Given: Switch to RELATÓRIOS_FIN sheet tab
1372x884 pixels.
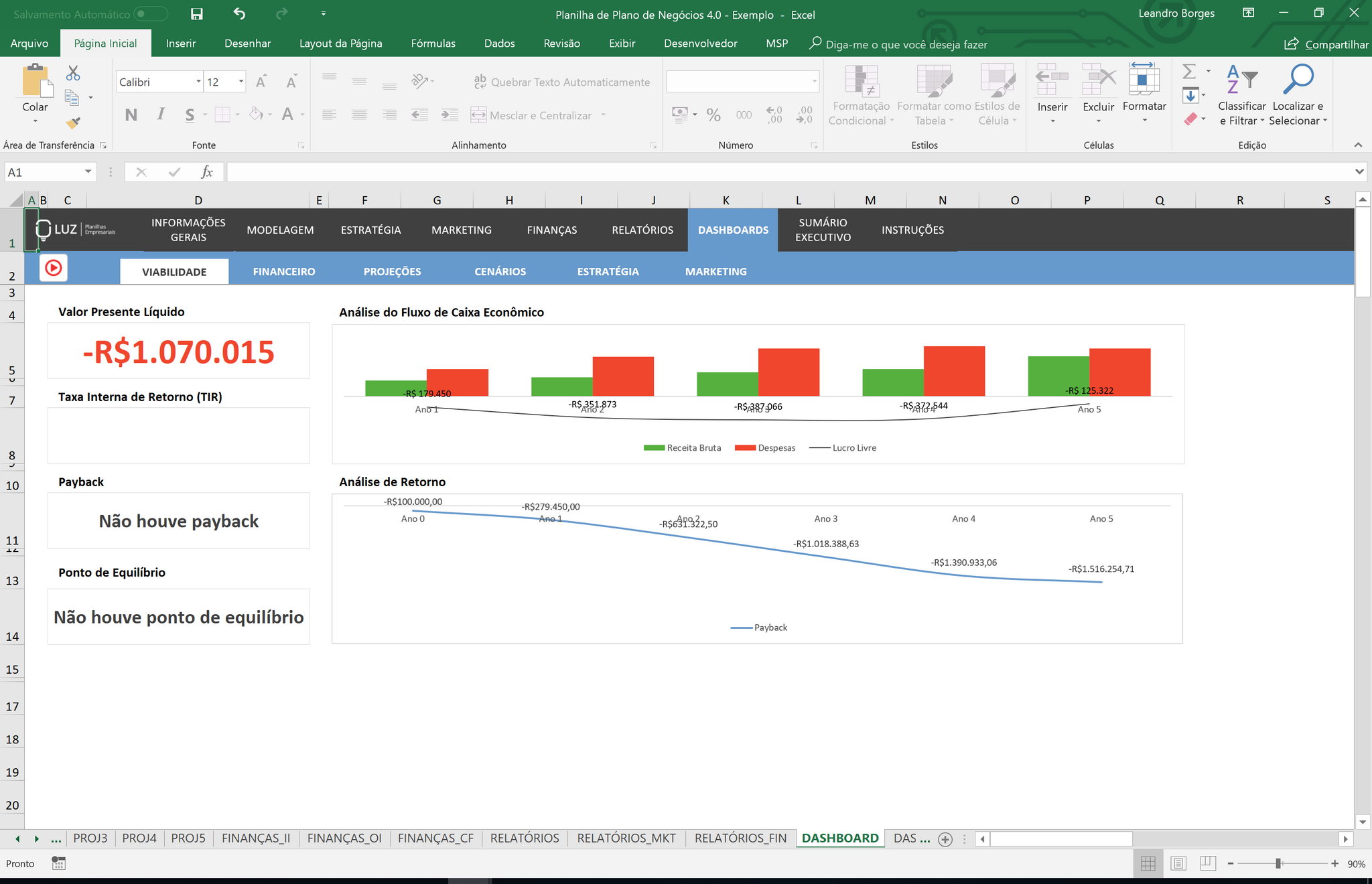Looking at the screenshot, I should (740, 838).
